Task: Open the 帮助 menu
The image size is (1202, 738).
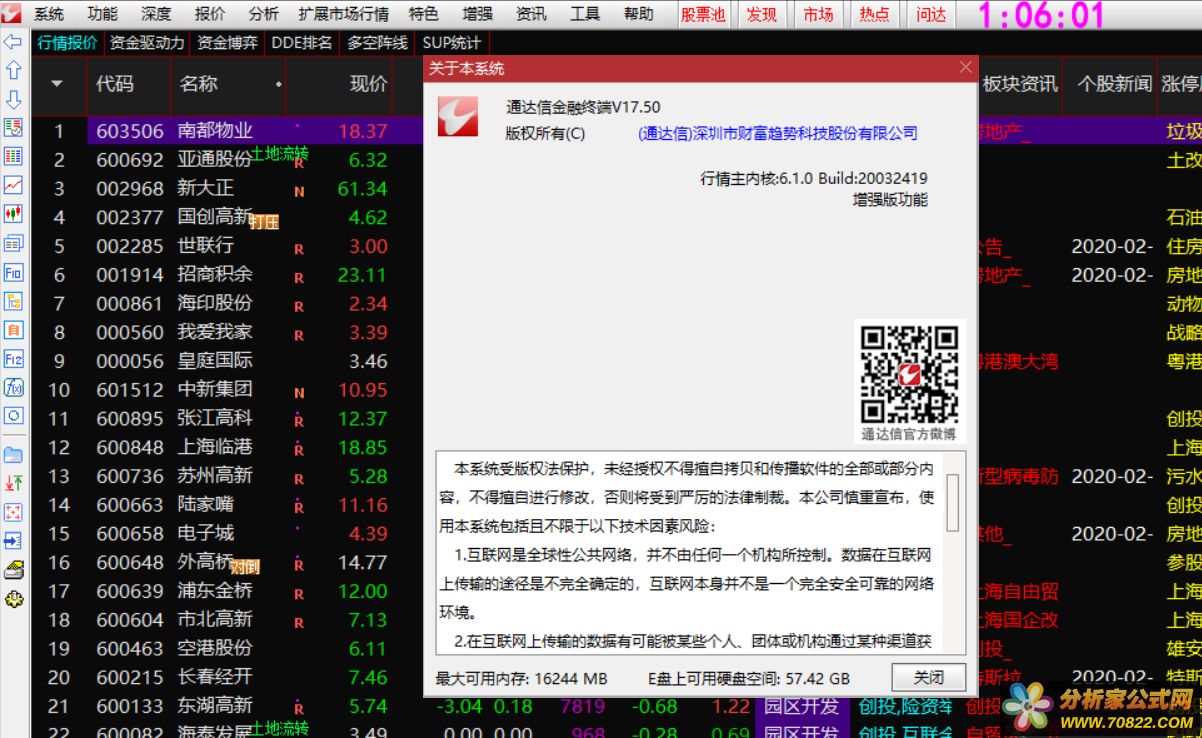Action: pyautogui.click(x=639, y=14)
